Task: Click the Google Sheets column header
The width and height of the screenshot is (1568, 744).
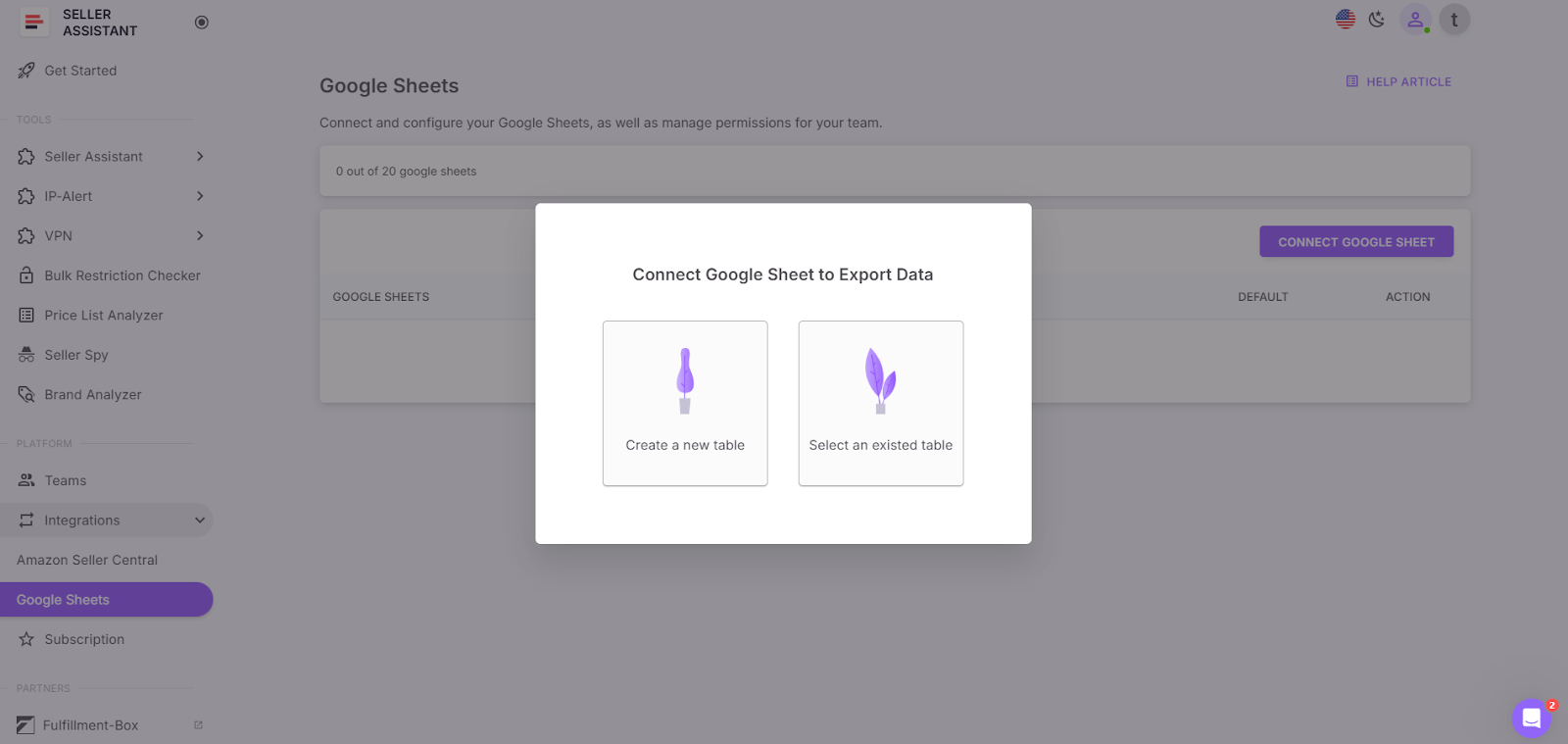Action: click(381, 297)
